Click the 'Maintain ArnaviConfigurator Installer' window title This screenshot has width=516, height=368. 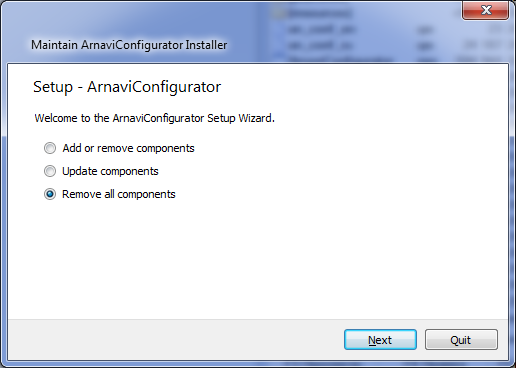click(129, 45)
